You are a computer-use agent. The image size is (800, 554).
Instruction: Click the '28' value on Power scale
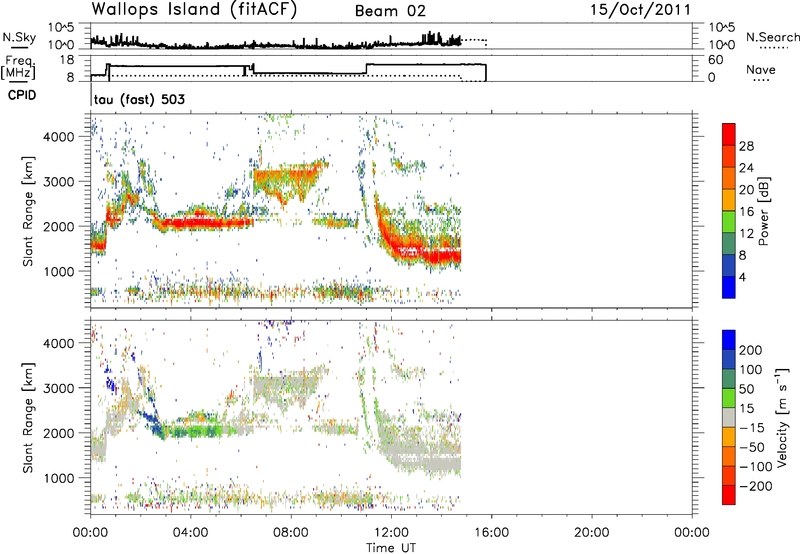pos(746,146)
